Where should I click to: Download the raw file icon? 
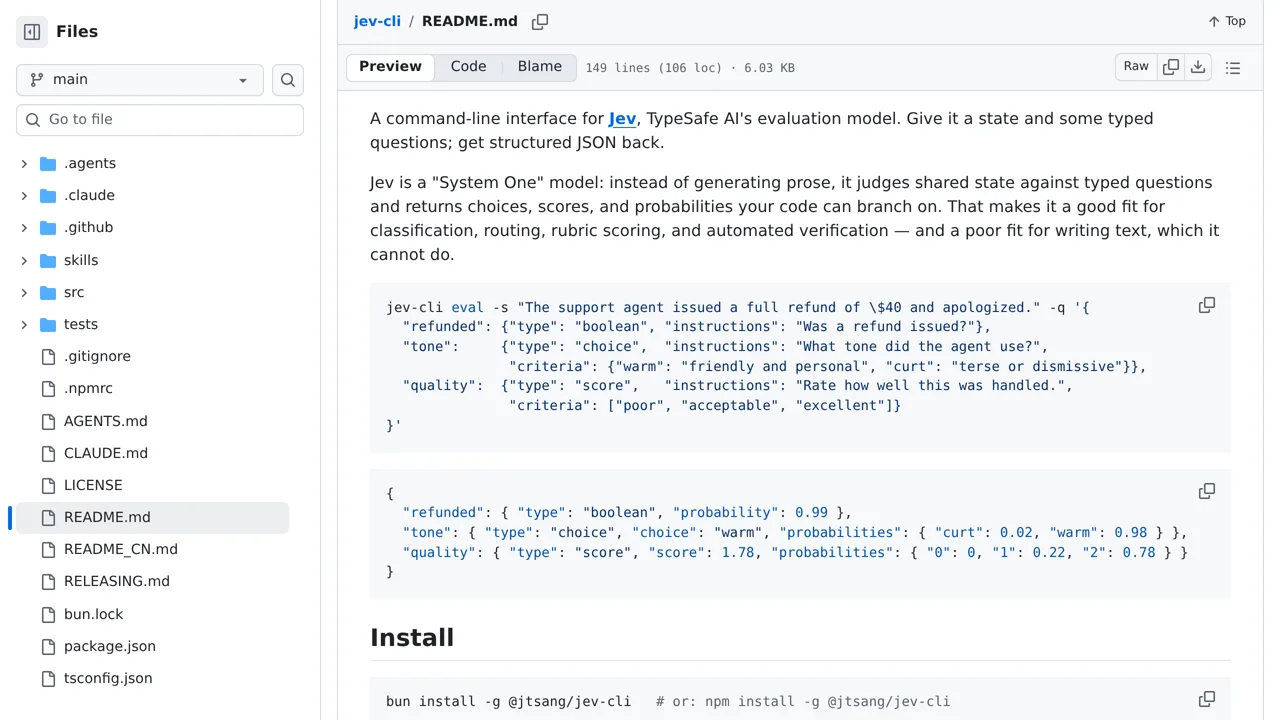(1198, 67)
